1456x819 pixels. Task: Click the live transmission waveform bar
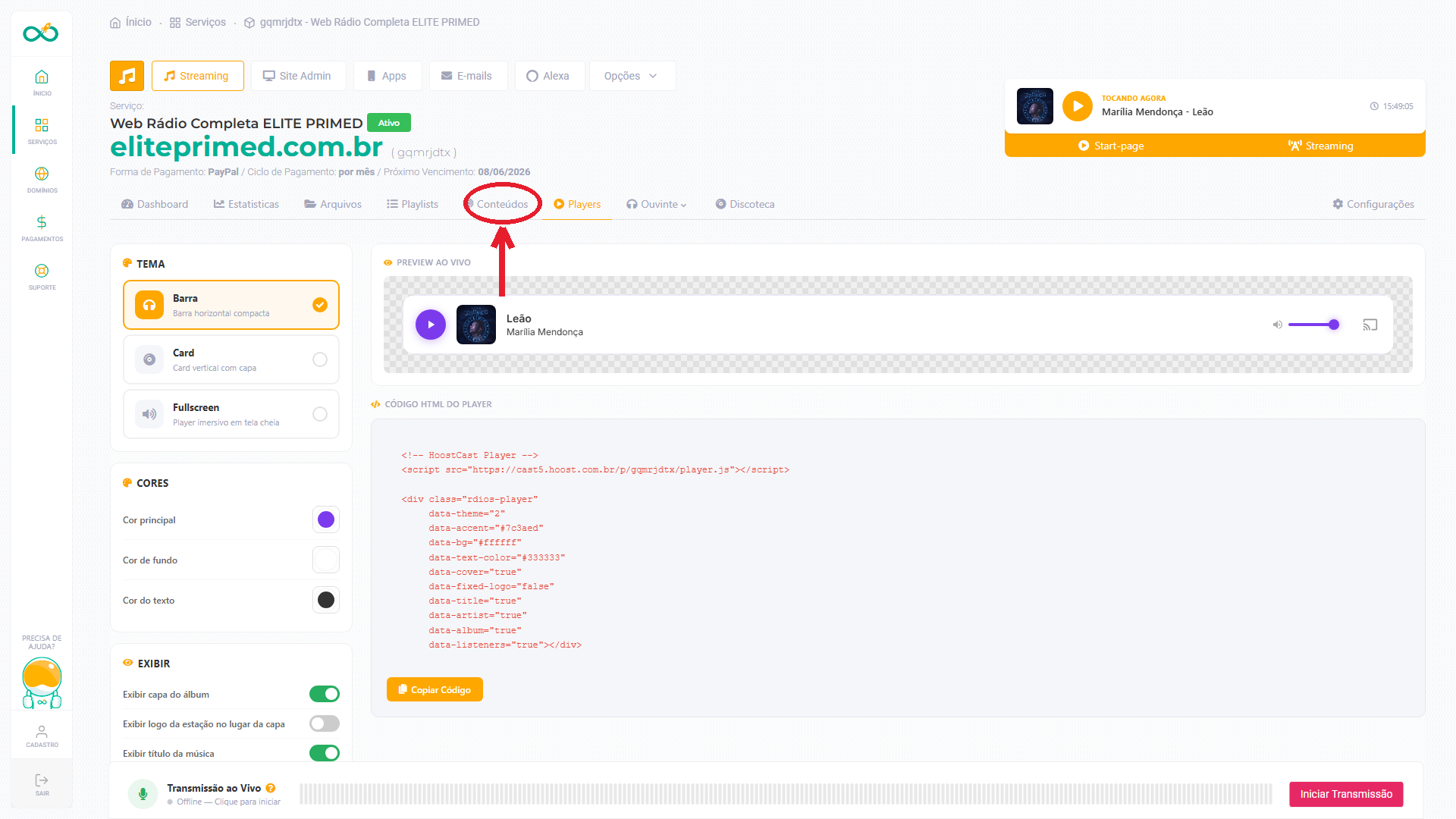786,794
